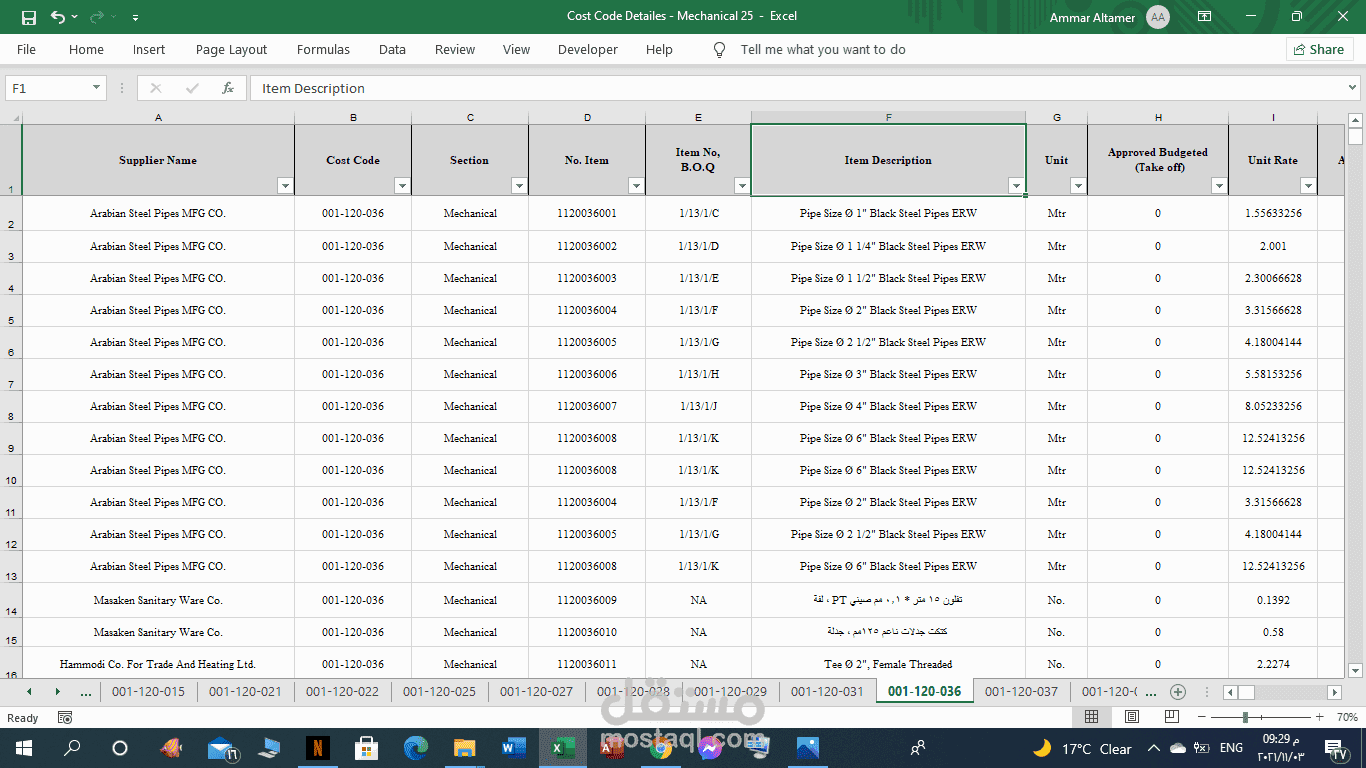This screenshot has height=768, width=1366.
Task: Switch to Normal view icon
Action: click(1092, 717)
